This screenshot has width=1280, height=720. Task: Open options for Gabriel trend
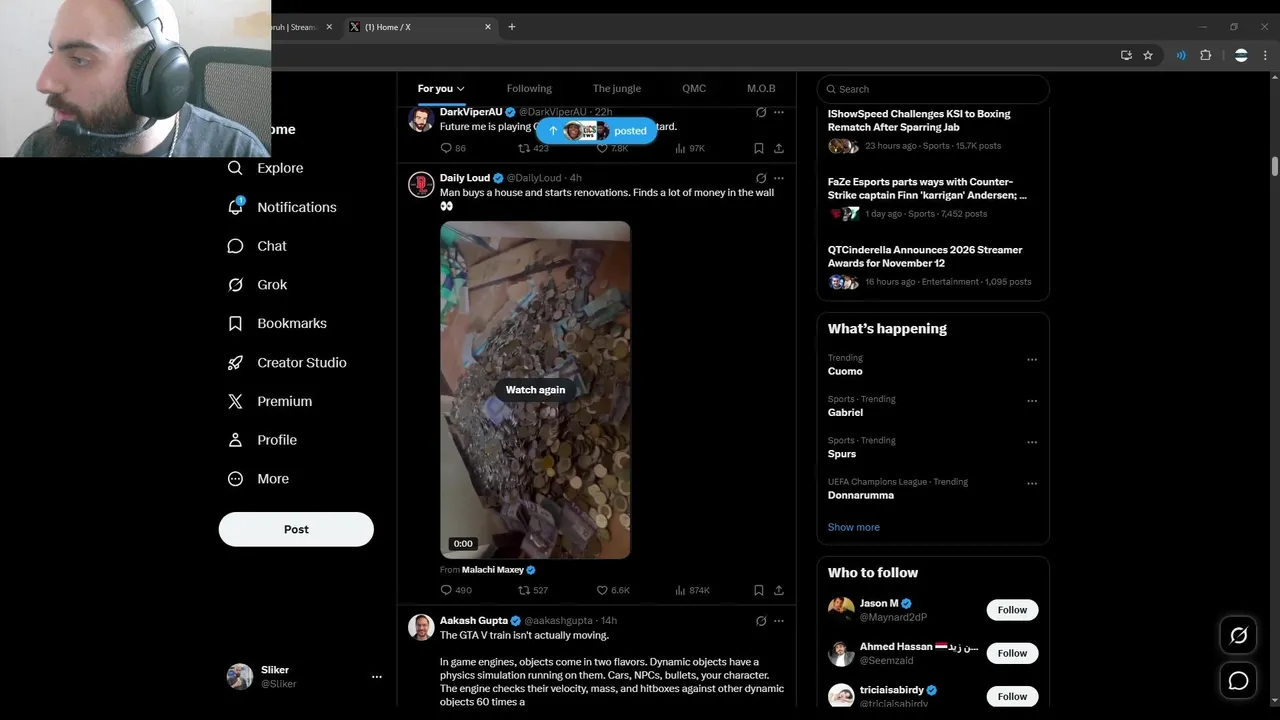point(1032,401)
